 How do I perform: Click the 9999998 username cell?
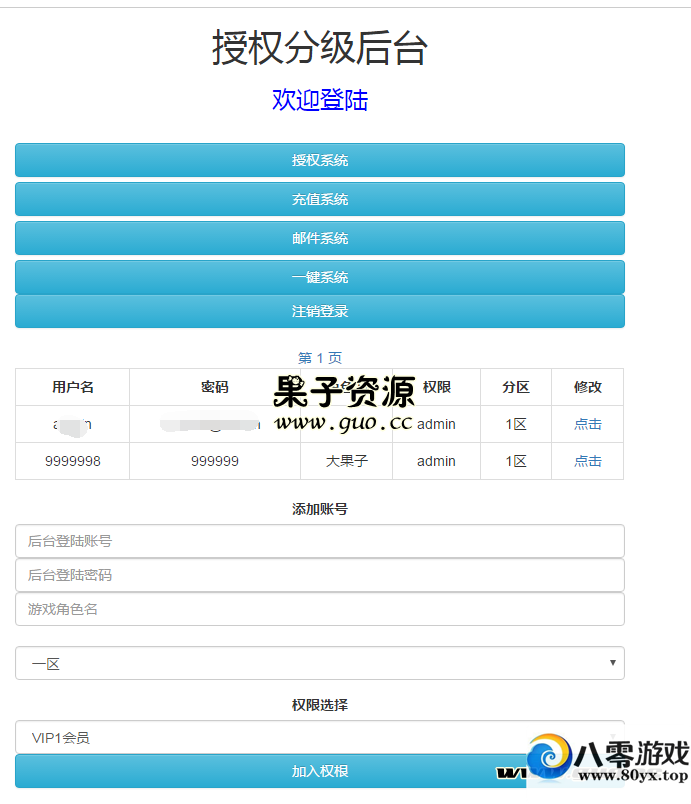click(x=73, y=461)
